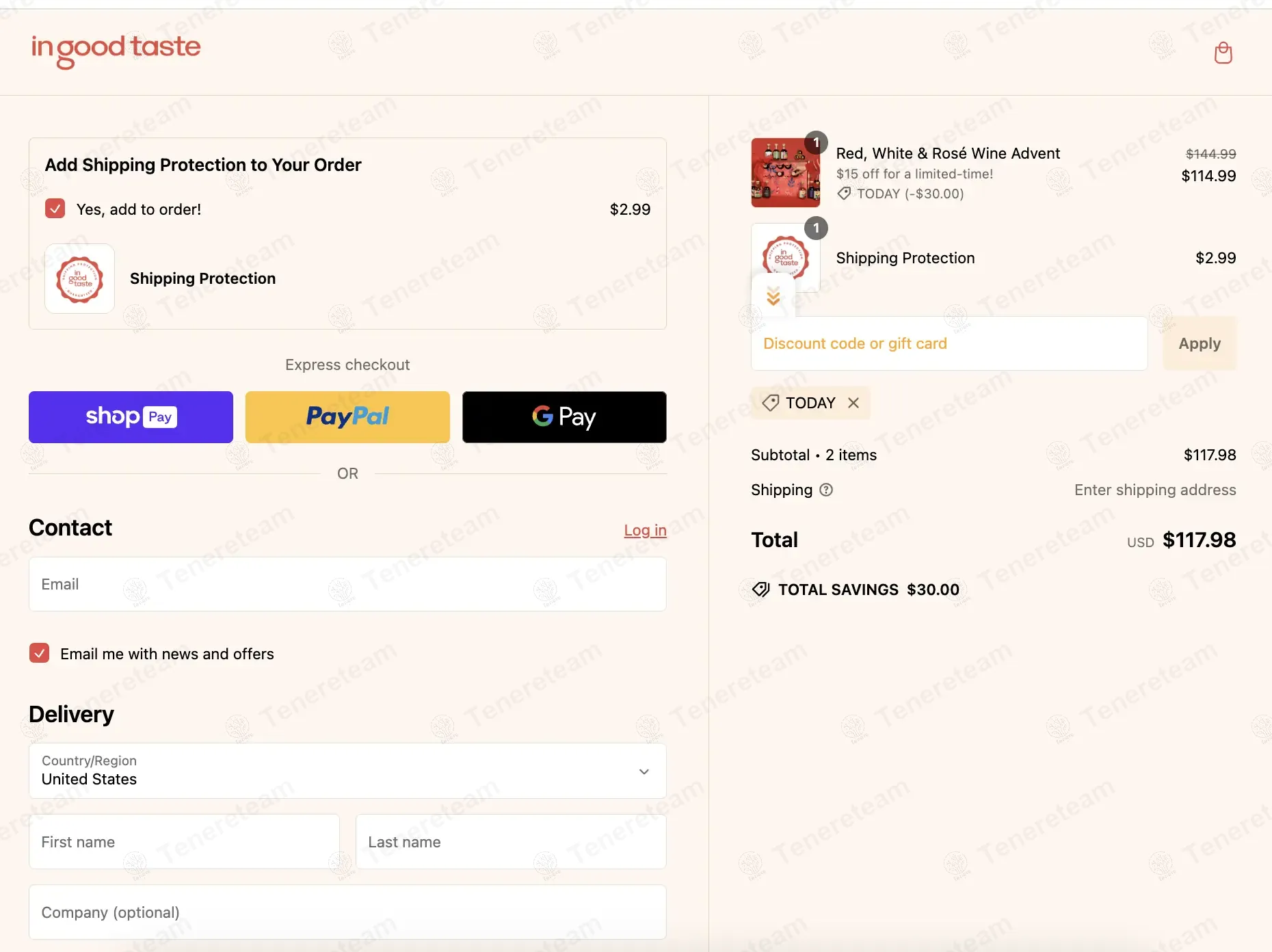Focus the discount code or gift card field
This screenshot has width=1272, height=952.
click(x=949, y=343)
